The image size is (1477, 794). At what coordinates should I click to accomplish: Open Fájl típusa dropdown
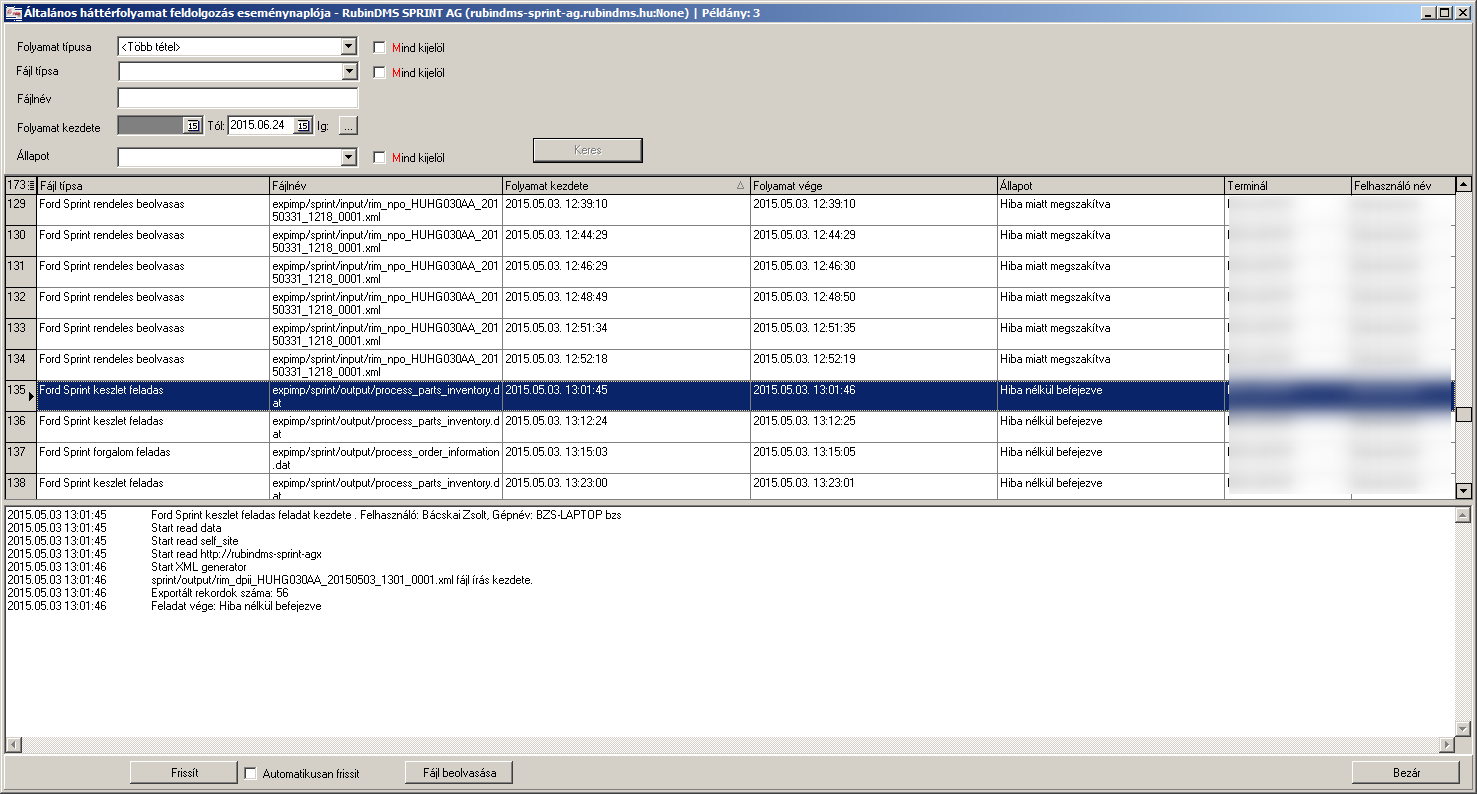click(348, 72)
